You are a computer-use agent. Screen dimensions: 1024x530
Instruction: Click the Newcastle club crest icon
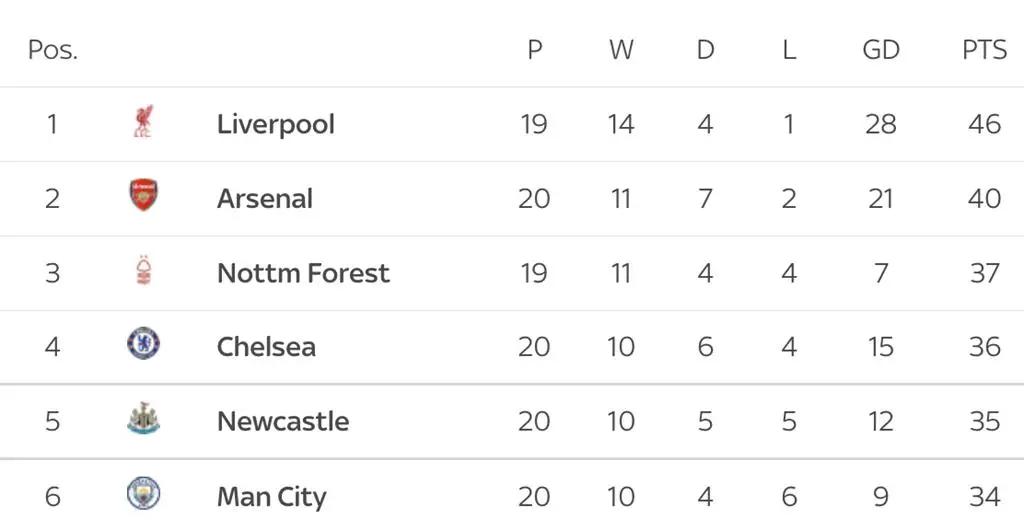point(143,418)
